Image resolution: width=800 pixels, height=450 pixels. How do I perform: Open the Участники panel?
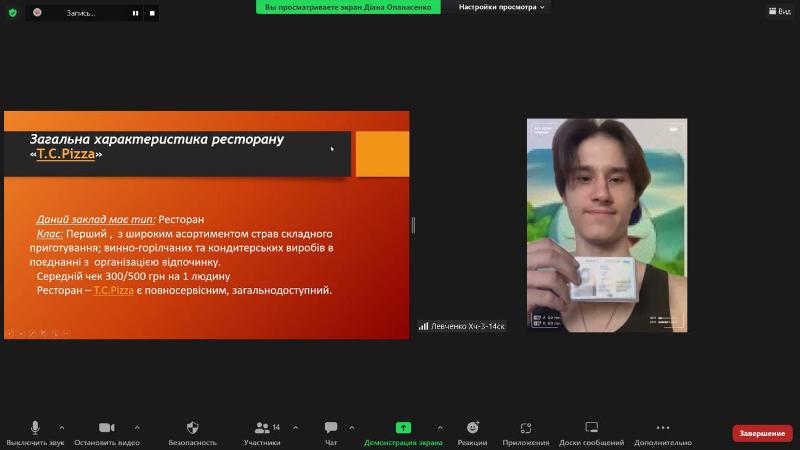coord(262,433)
